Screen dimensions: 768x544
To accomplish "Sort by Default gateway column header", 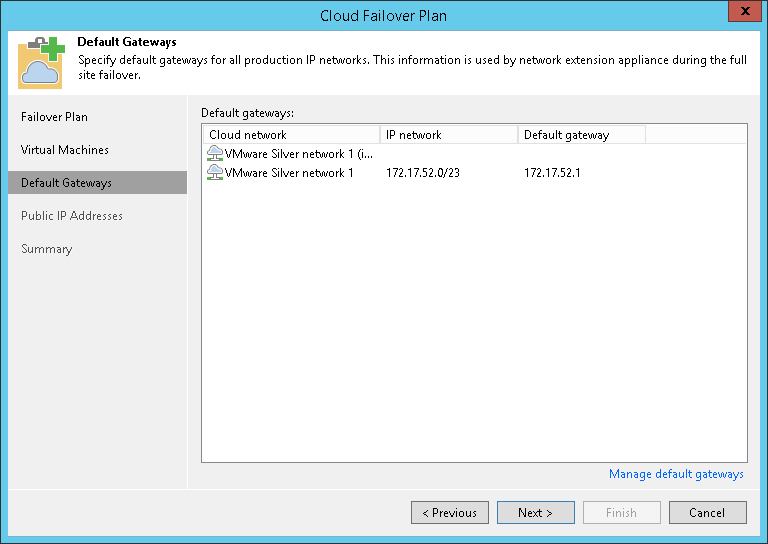I will pos(582,135).
